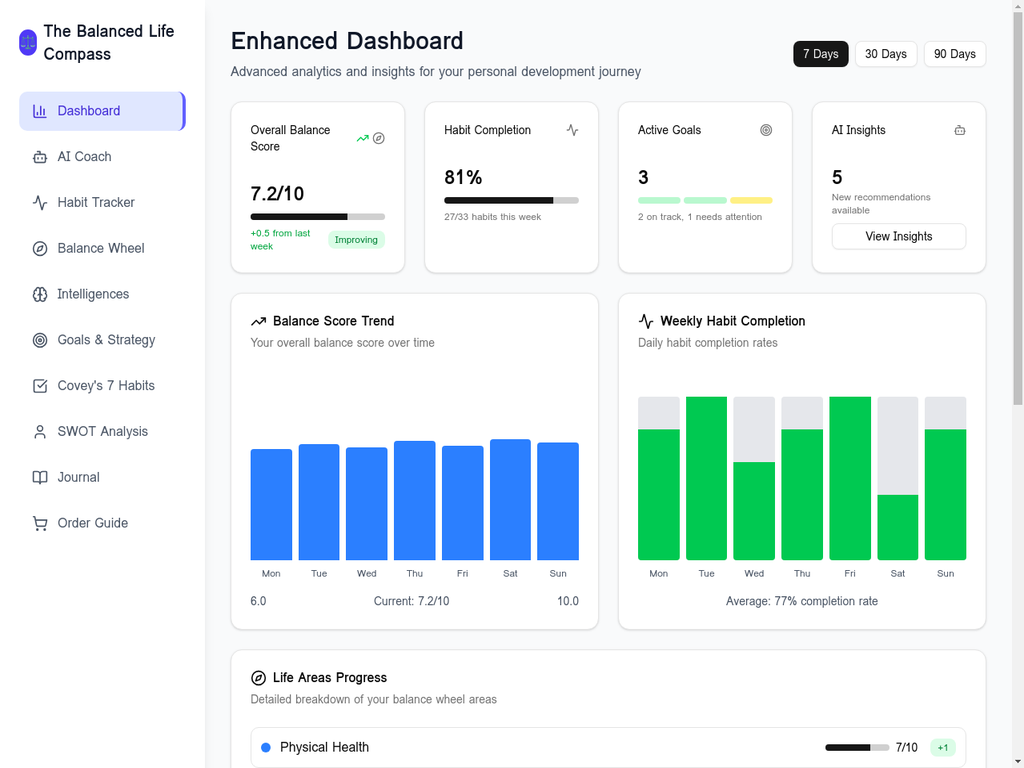The width and height of the screenshot is (1024, 768).
Task: Click the View Insights button
Action: click(x=898, y=236)
